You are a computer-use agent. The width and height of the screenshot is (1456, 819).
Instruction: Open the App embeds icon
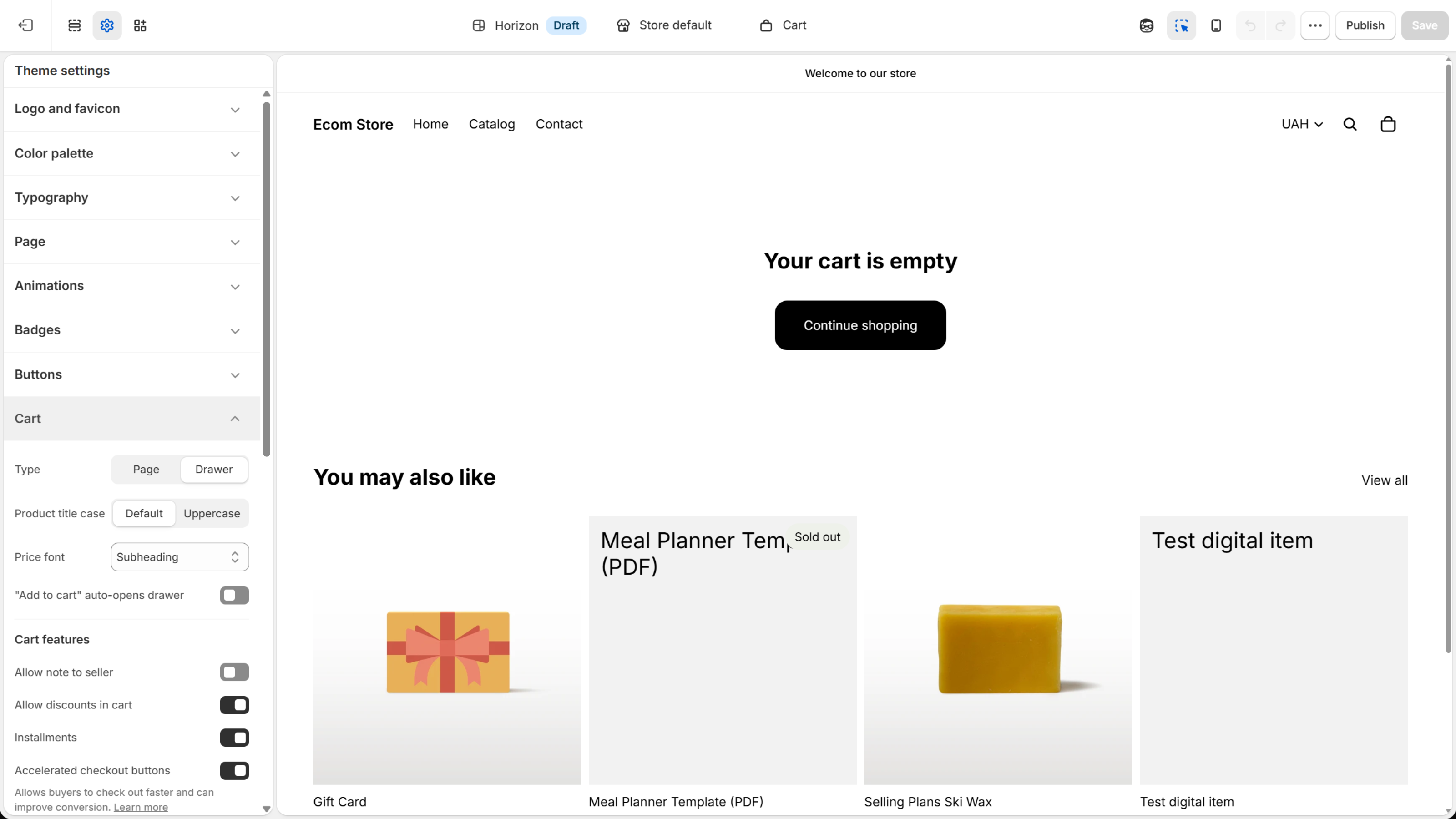140,25
